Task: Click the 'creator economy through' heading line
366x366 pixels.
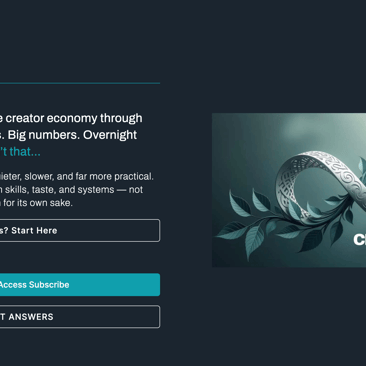Action: coord(71,118)
